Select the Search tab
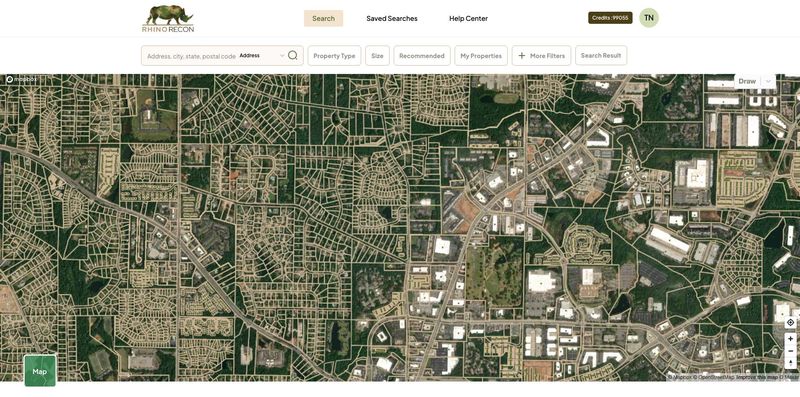This screenshot has height=397, width=800. click(x=323, y=18)
